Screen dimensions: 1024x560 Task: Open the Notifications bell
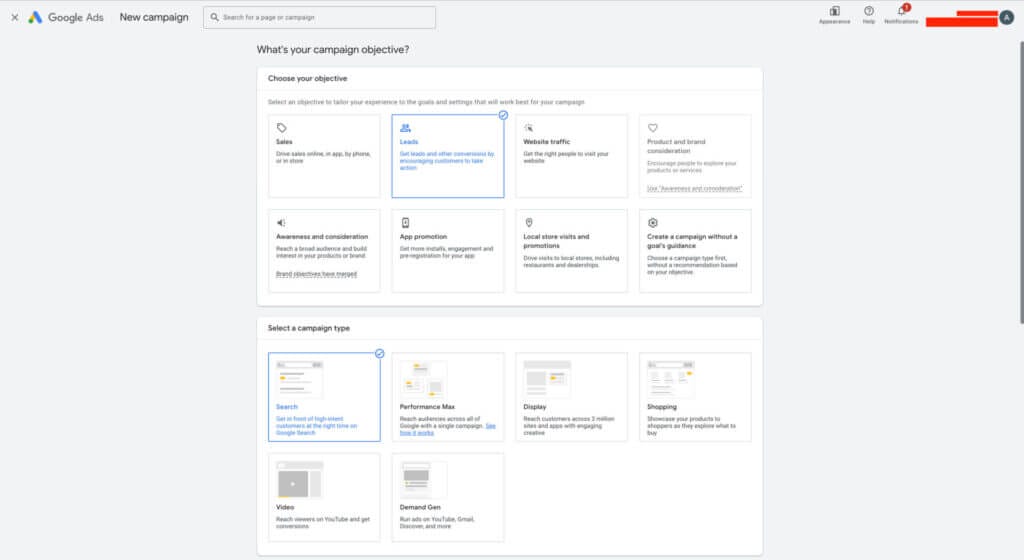click(901, 11)
